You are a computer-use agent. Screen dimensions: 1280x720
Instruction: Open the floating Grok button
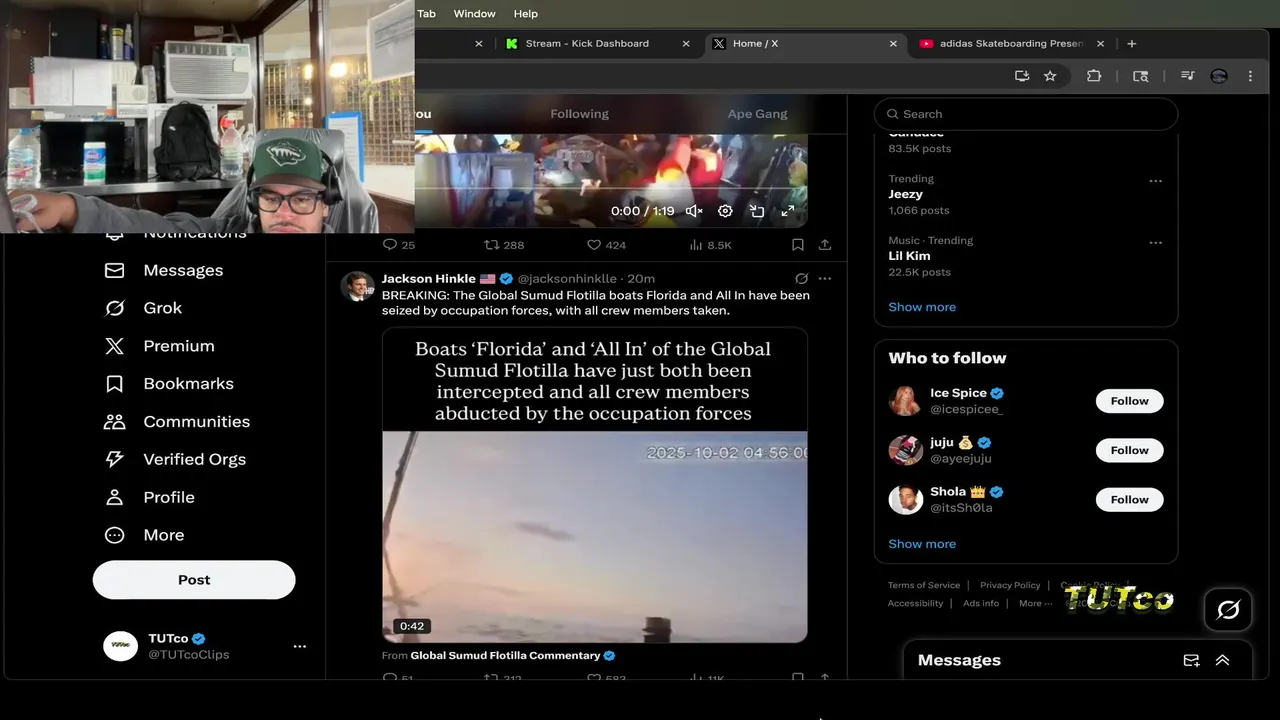click(x=1228, y=610)
